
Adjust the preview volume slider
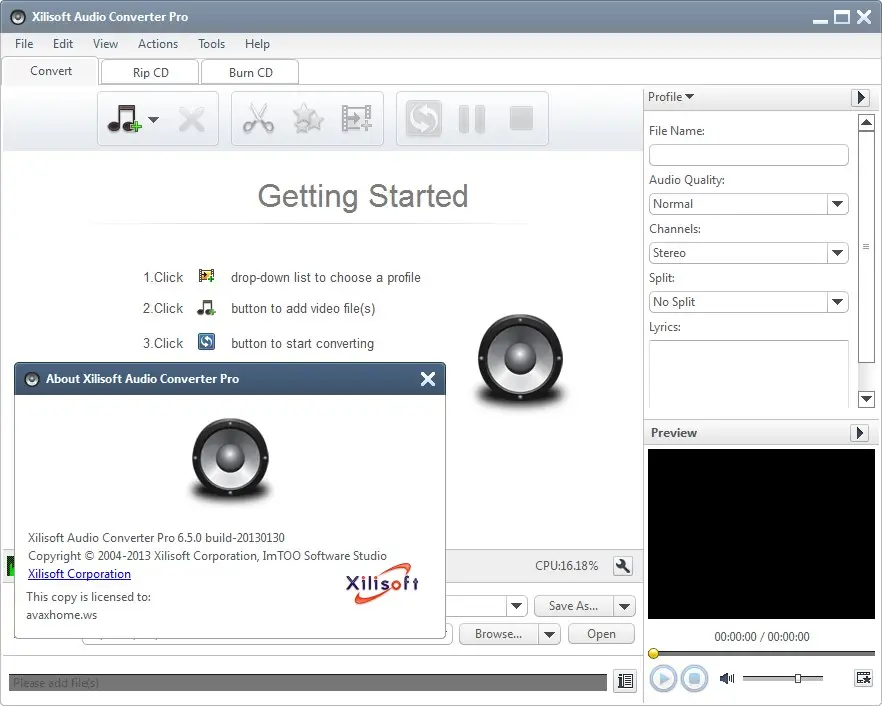pyautogui.click(x=798, y=678)
